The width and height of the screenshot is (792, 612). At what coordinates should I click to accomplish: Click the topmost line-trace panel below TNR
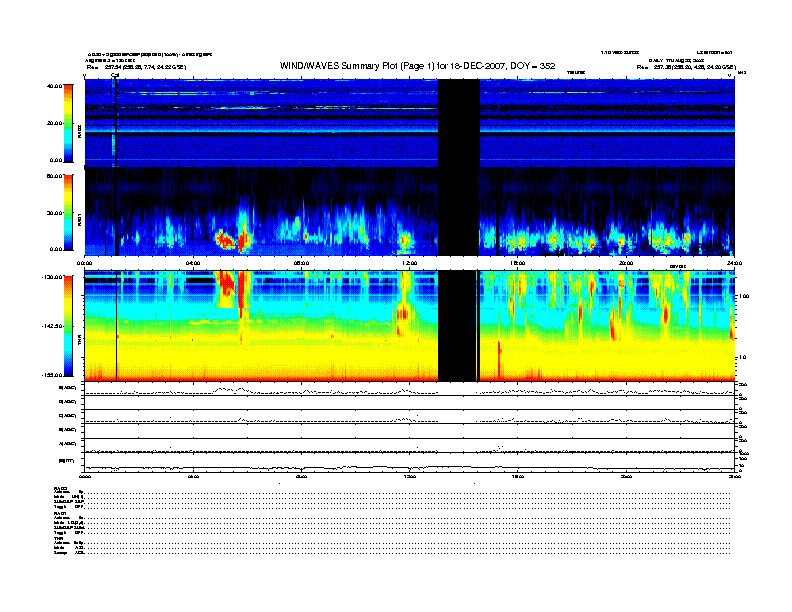coord(410,388)
